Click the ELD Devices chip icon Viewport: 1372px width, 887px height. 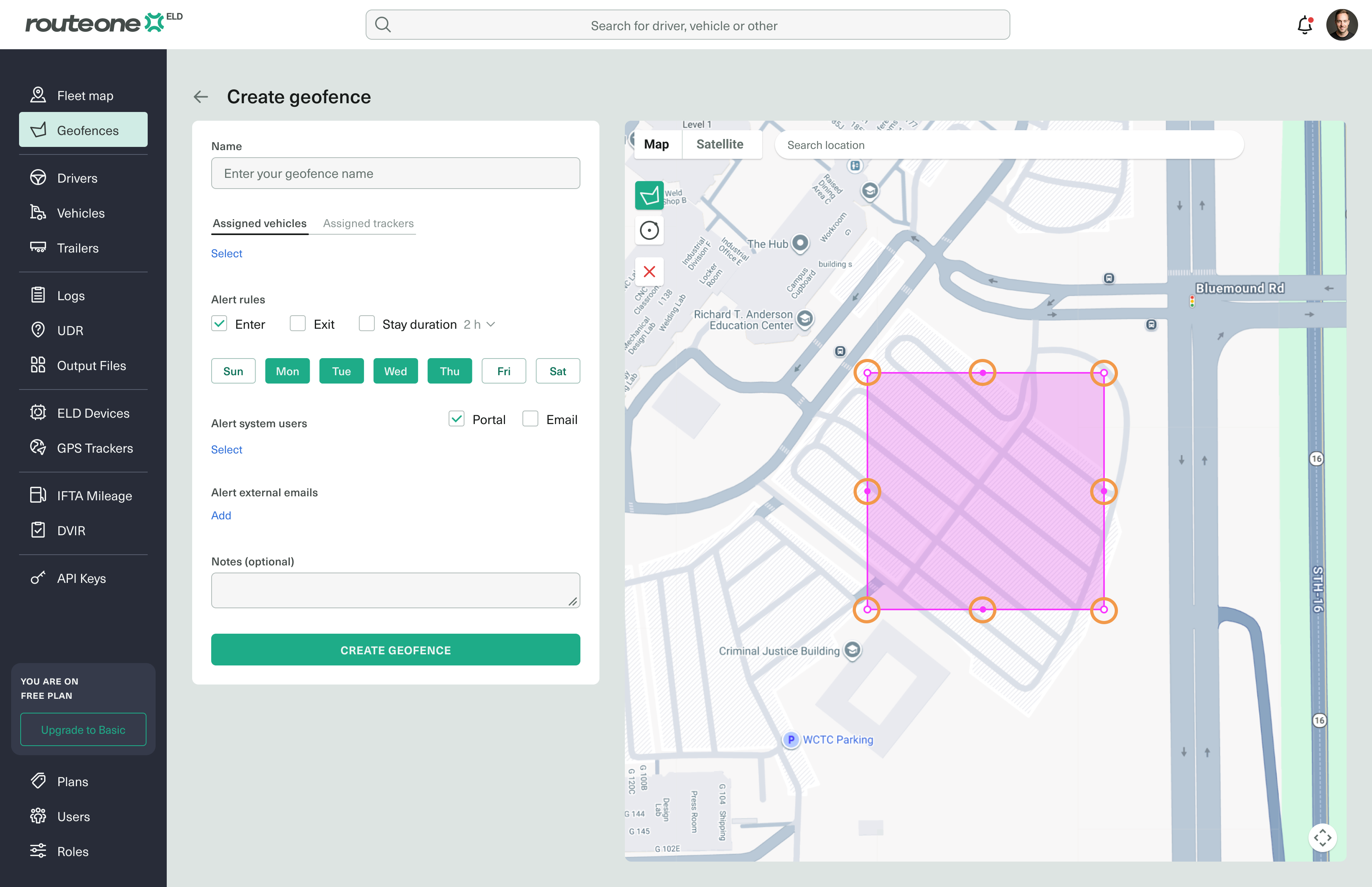[x=38, y=413]
